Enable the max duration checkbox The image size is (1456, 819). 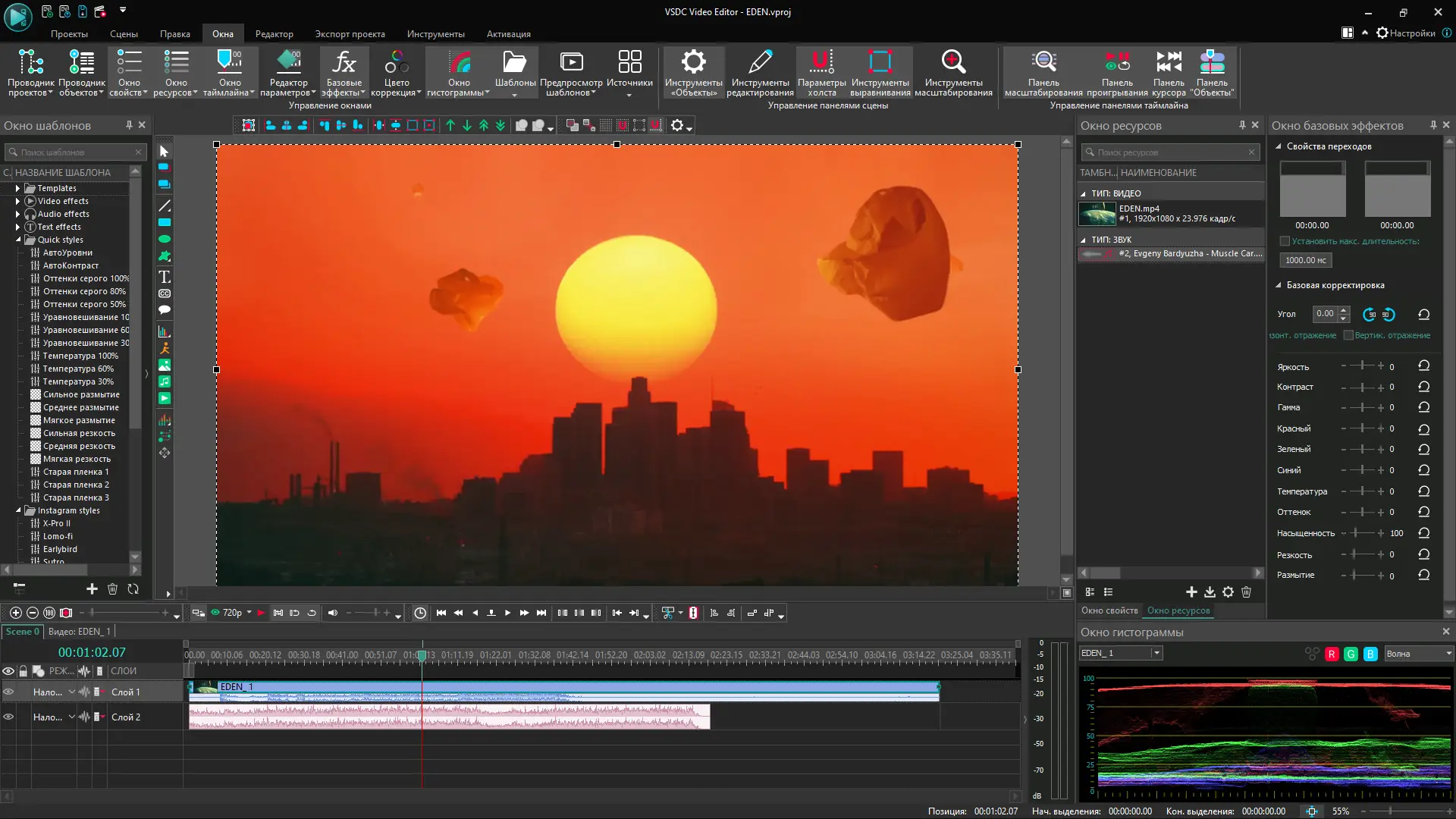coord(1285,241)
